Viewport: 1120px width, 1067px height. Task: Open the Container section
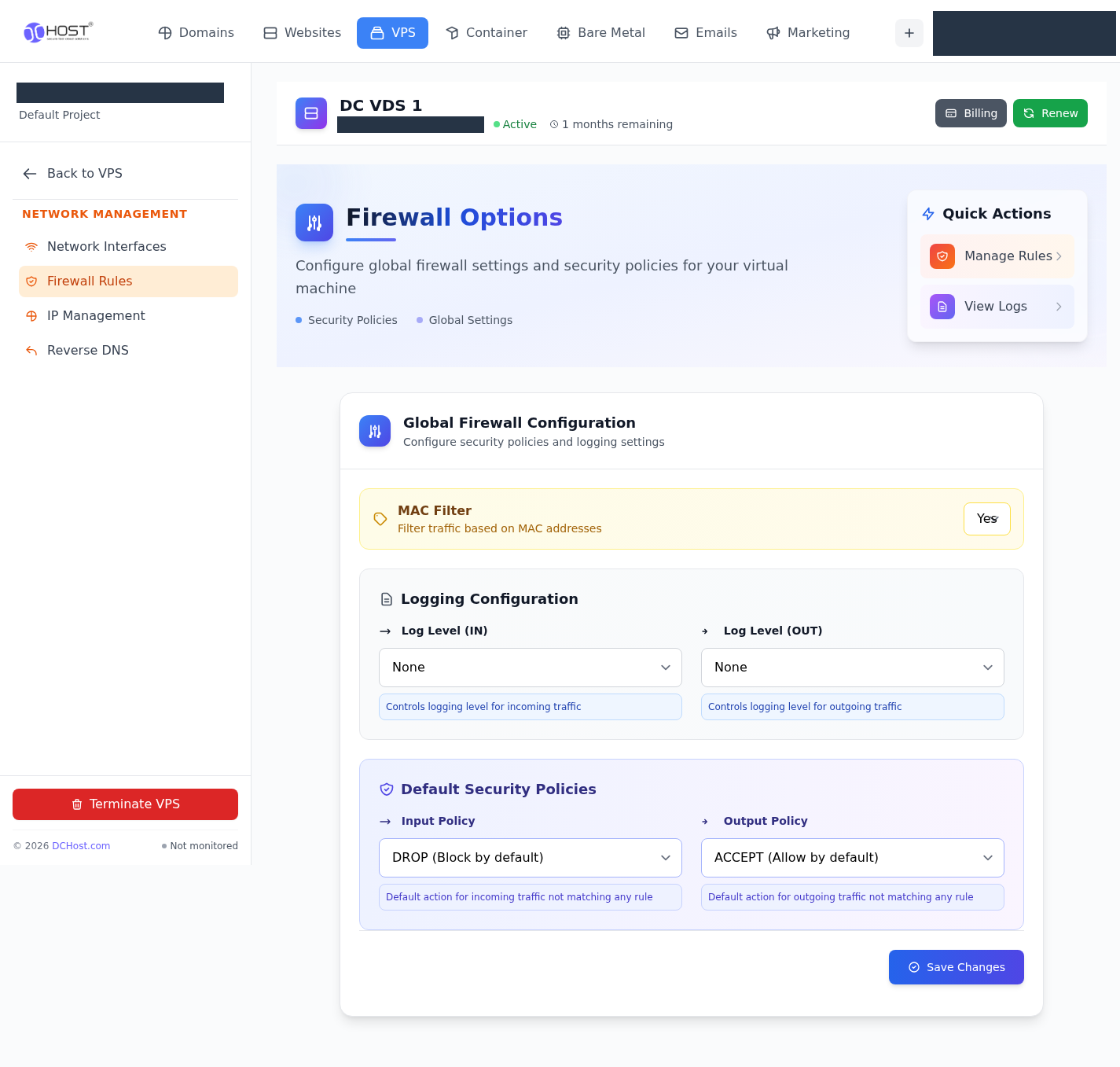pyautogui.click(x=486, y=33)
